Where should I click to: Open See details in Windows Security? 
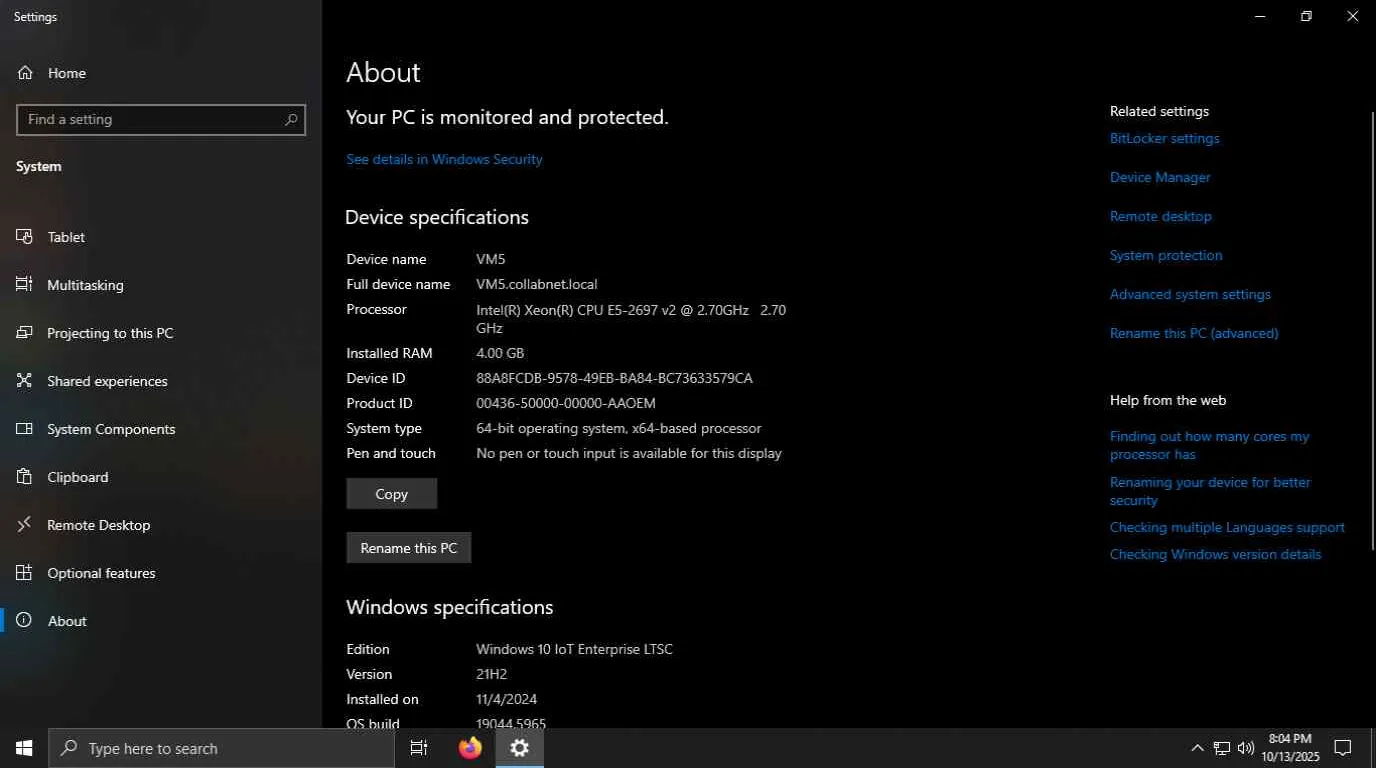click(444, 159)
